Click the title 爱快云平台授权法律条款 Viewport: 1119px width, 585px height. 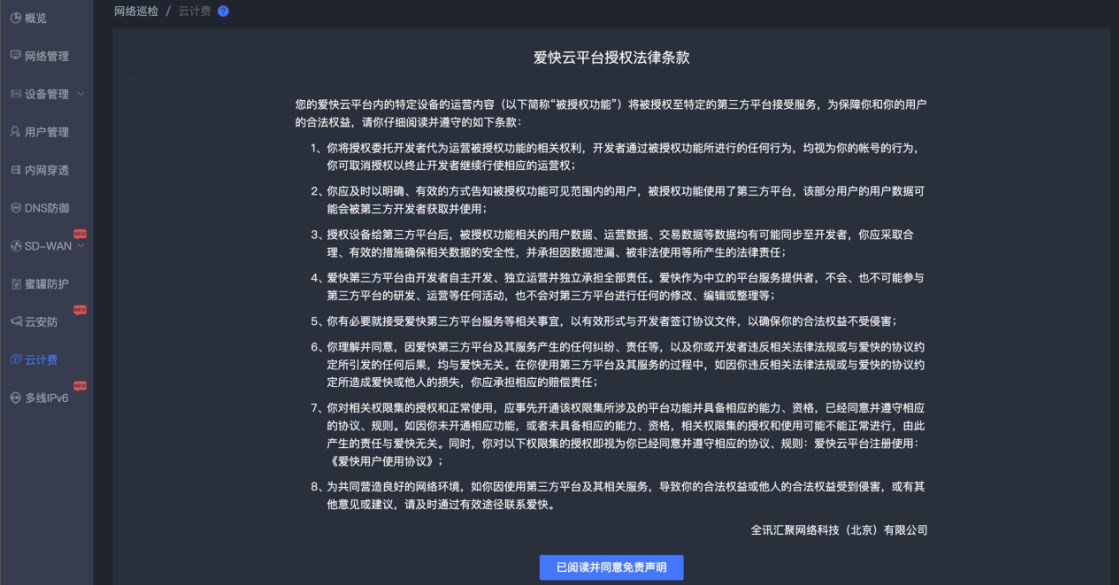pos(612,58)
